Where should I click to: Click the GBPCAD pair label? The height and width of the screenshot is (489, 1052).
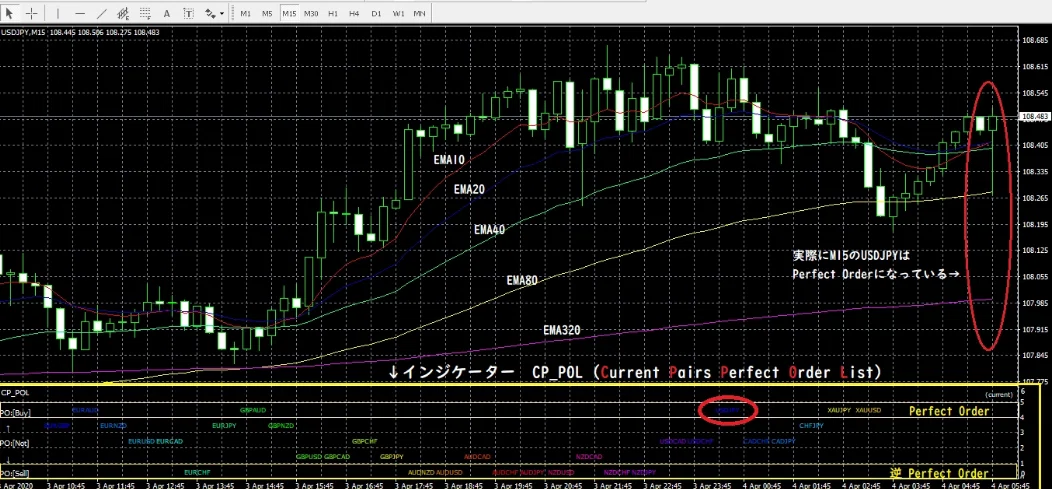pyautogui.click(x=337, y=457)
